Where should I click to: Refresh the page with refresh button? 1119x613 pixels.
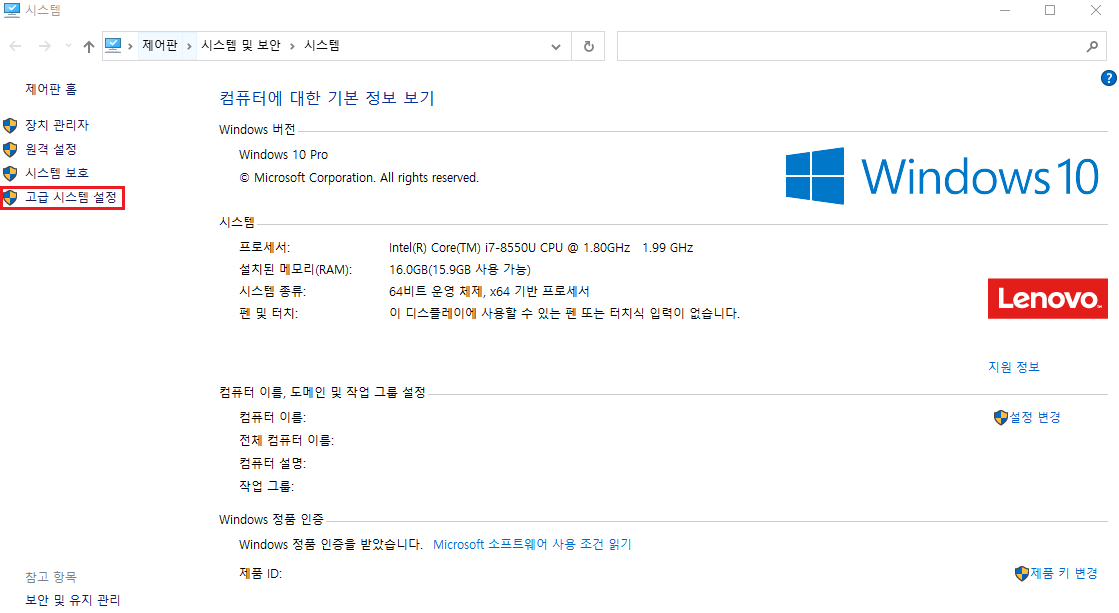(589, 46)
